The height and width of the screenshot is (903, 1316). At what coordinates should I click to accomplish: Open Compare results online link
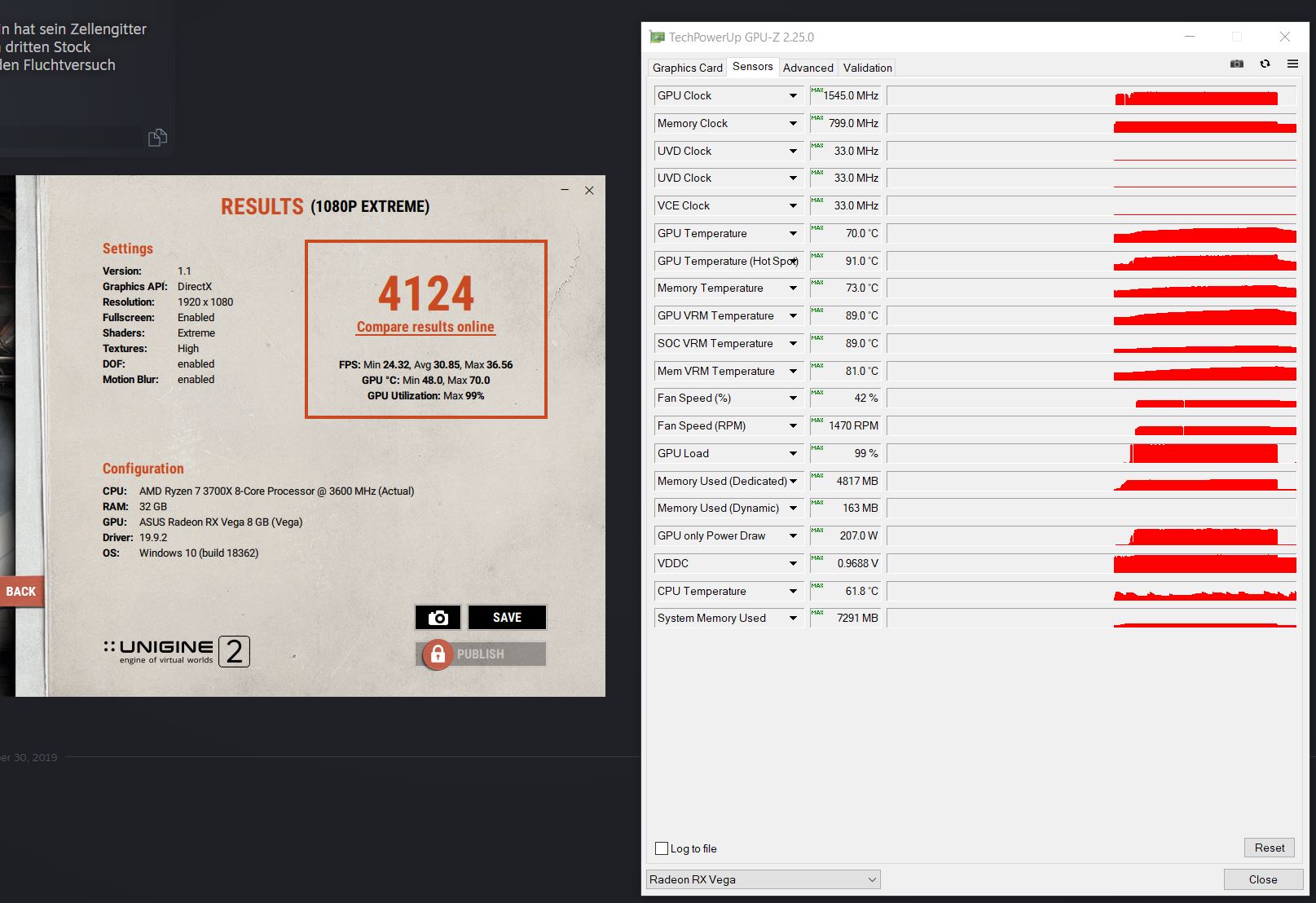[425, 327]
